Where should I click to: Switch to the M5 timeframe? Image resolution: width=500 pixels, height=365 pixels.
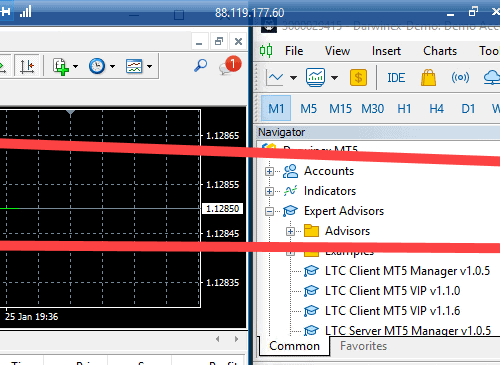(308, 109)
